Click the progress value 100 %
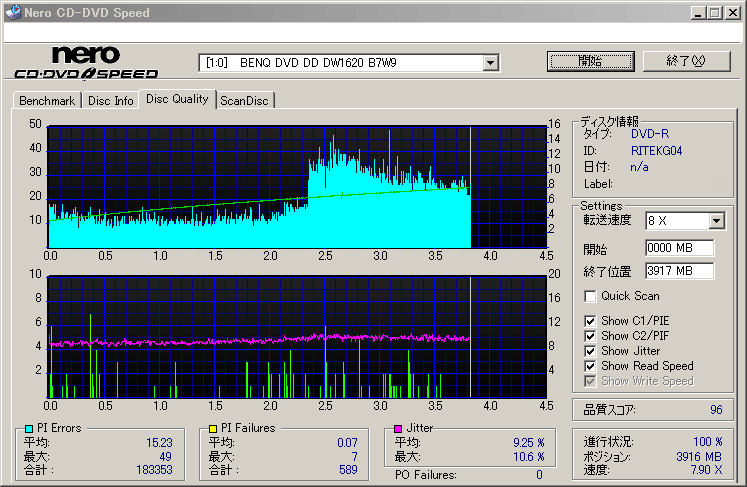The height and width of the screenshot is (487, 747). [x=707, y=442]
